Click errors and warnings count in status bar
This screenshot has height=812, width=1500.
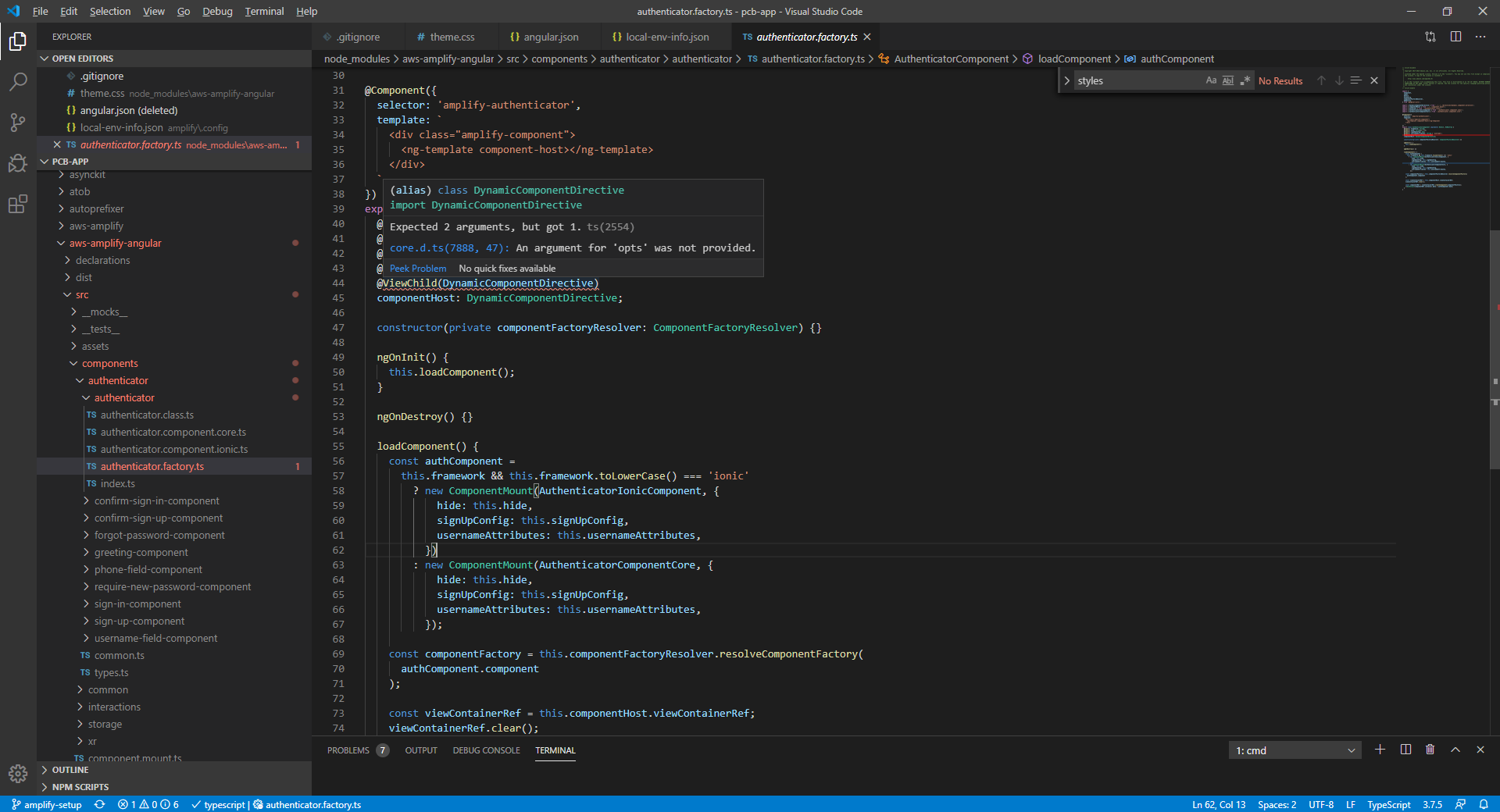(148, 804)
